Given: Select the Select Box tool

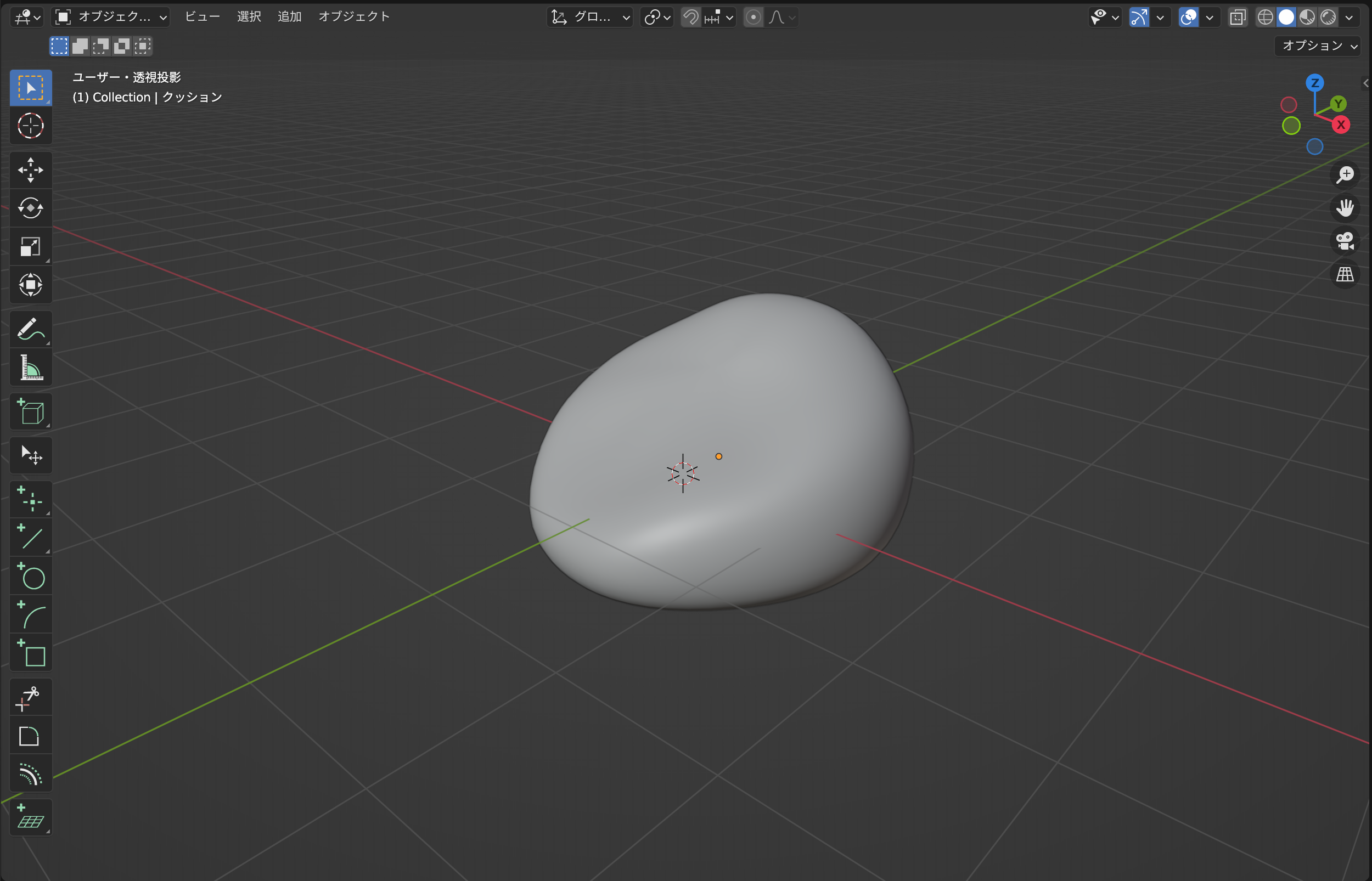Looking at the screenshot, I should point(30,88).
